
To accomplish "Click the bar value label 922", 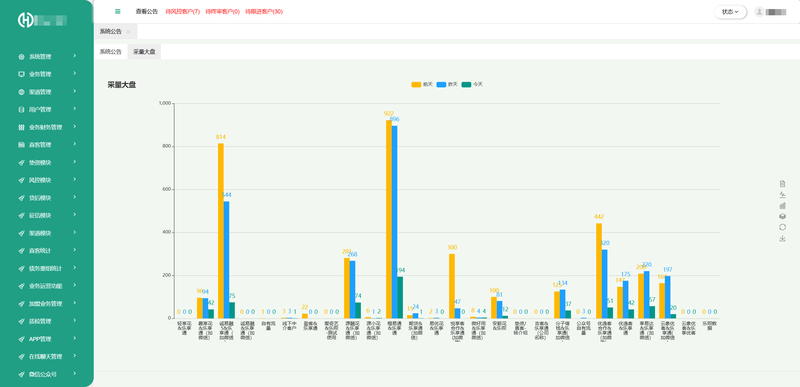I will coord(389,113).
